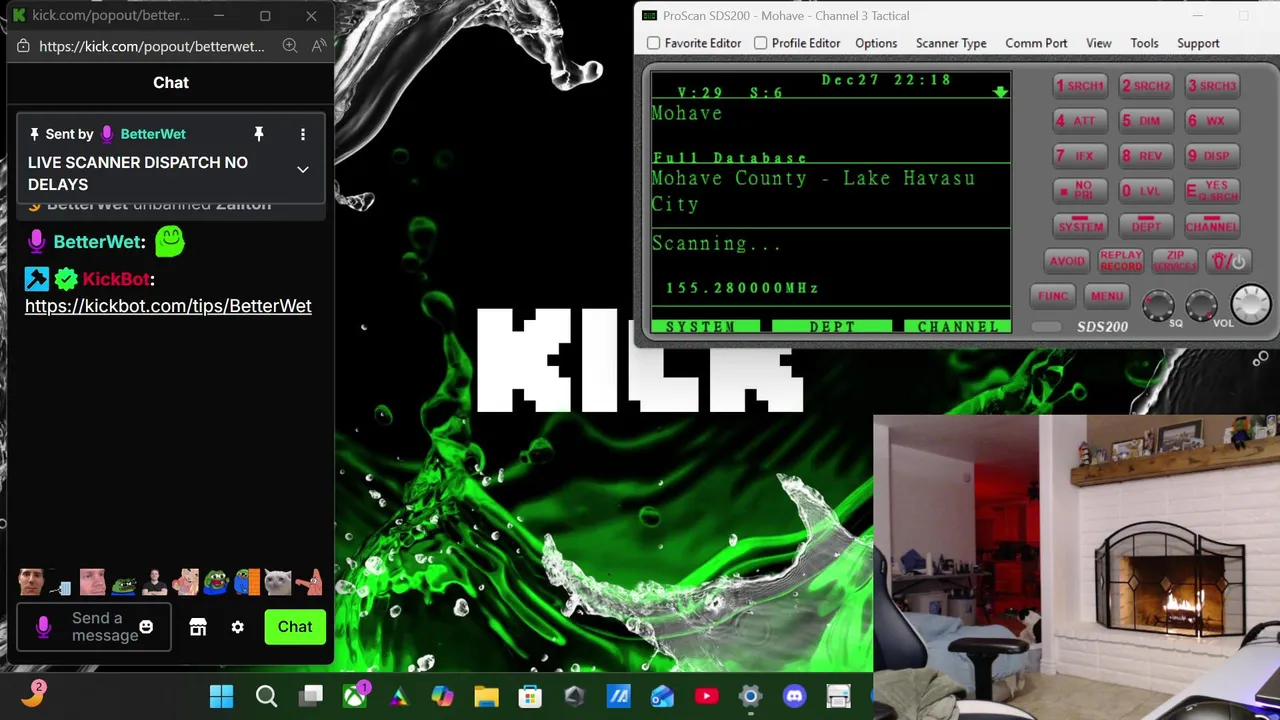
Task: Click the red CHANNEL keypad button
Action: [x=1212, y=226]
